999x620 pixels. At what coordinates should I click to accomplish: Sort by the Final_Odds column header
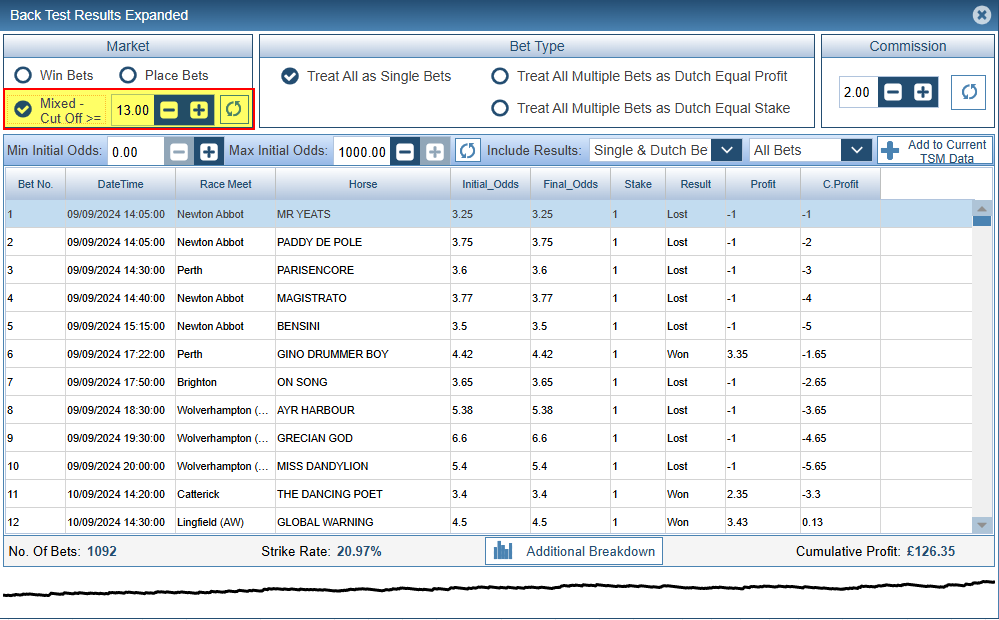click(x=571, y=184)
